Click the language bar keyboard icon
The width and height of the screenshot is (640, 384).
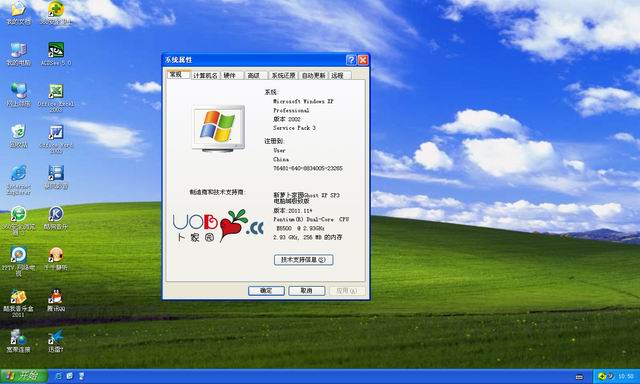click(x=579, y=377)
